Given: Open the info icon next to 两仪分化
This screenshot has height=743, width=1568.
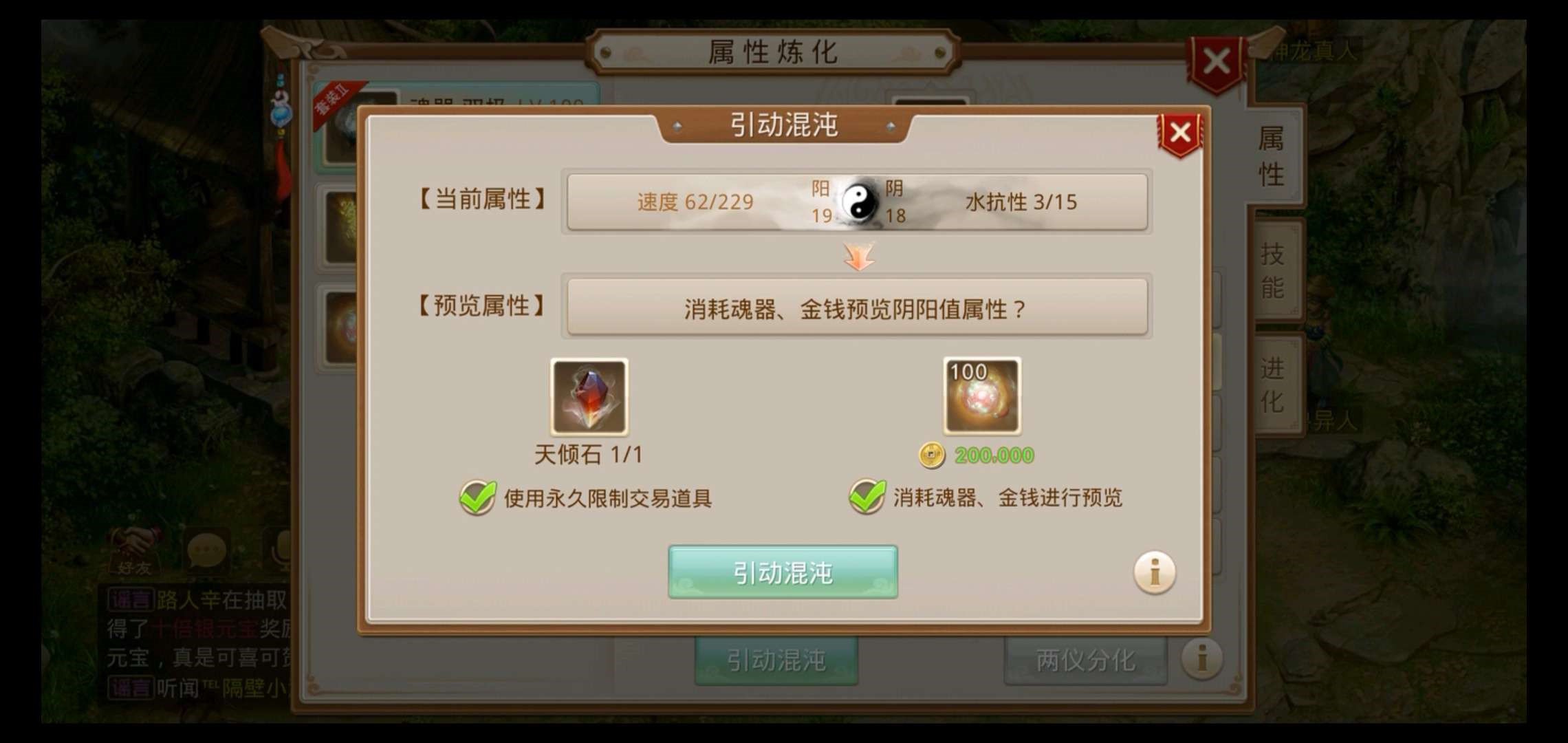Looking at the screenshot, I should pyautogui.click(x=1202, y=658).
